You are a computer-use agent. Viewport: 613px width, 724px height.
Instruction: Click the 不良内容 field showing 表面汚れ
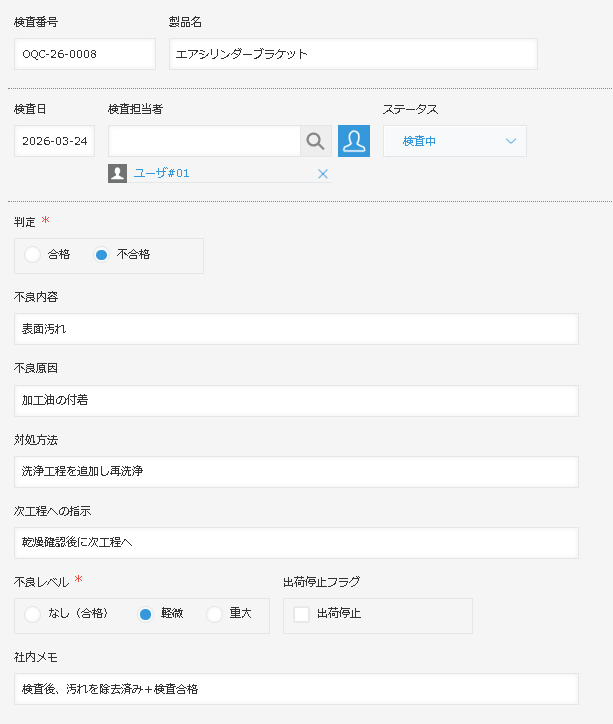click(296, 329)
